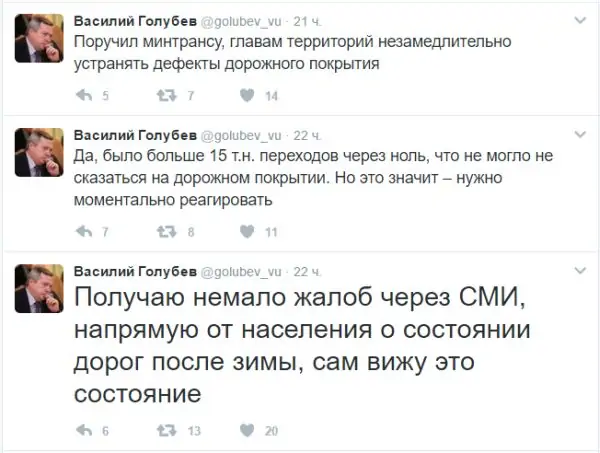
Task: Click the avatar photo of the first tweet
Action: point(39,42)
